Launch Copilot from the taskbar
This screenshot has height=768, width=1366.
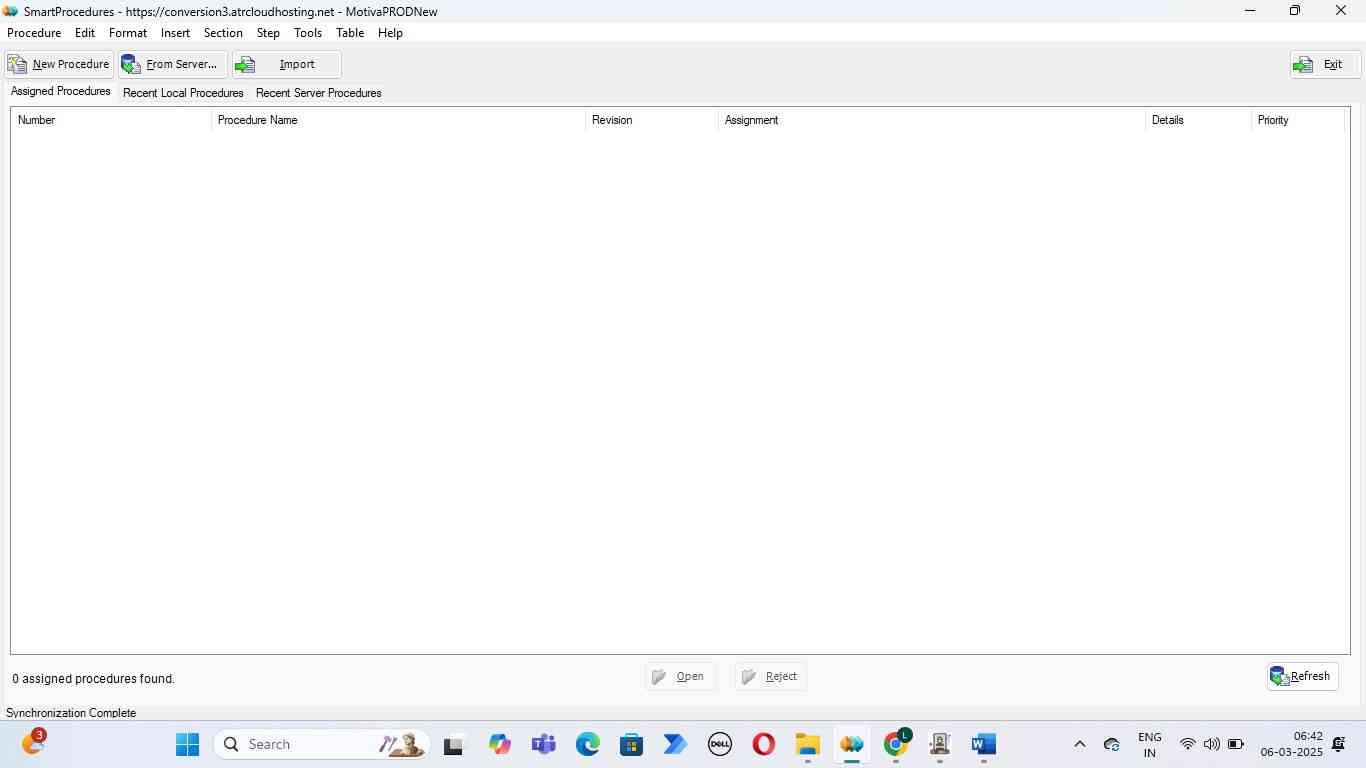(x=499, y=745)
